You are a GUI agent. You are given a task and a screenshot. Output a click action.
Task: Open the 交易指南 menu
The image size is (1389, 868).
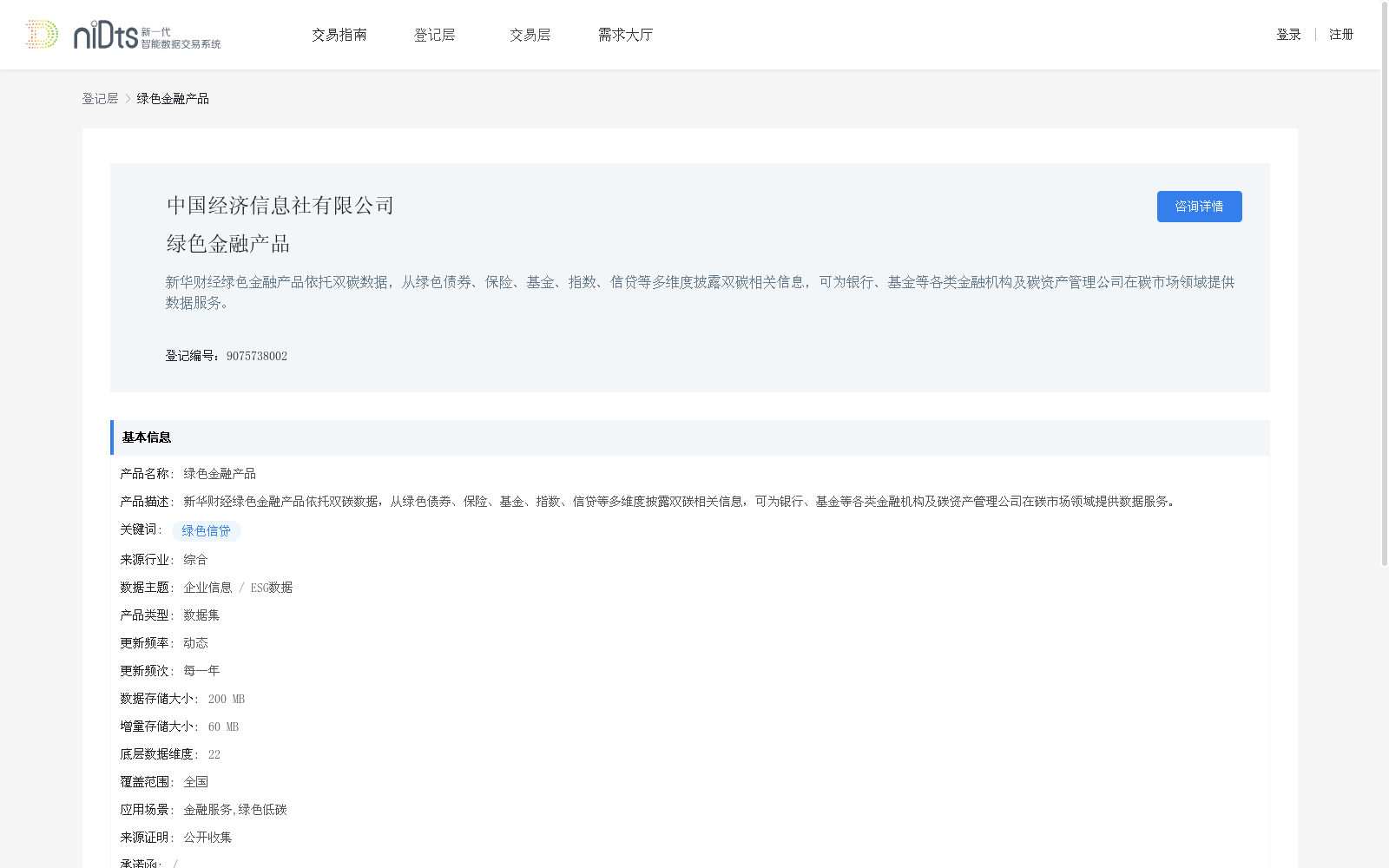(339, 35)
